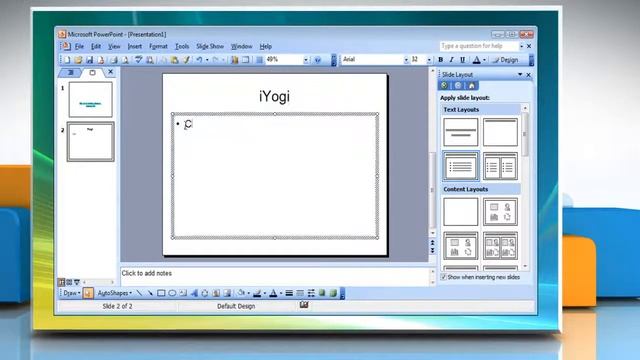This screenshot has width=640, height=360.
Task: Toggle Bold formatting
Action: [x=440, y=60]
